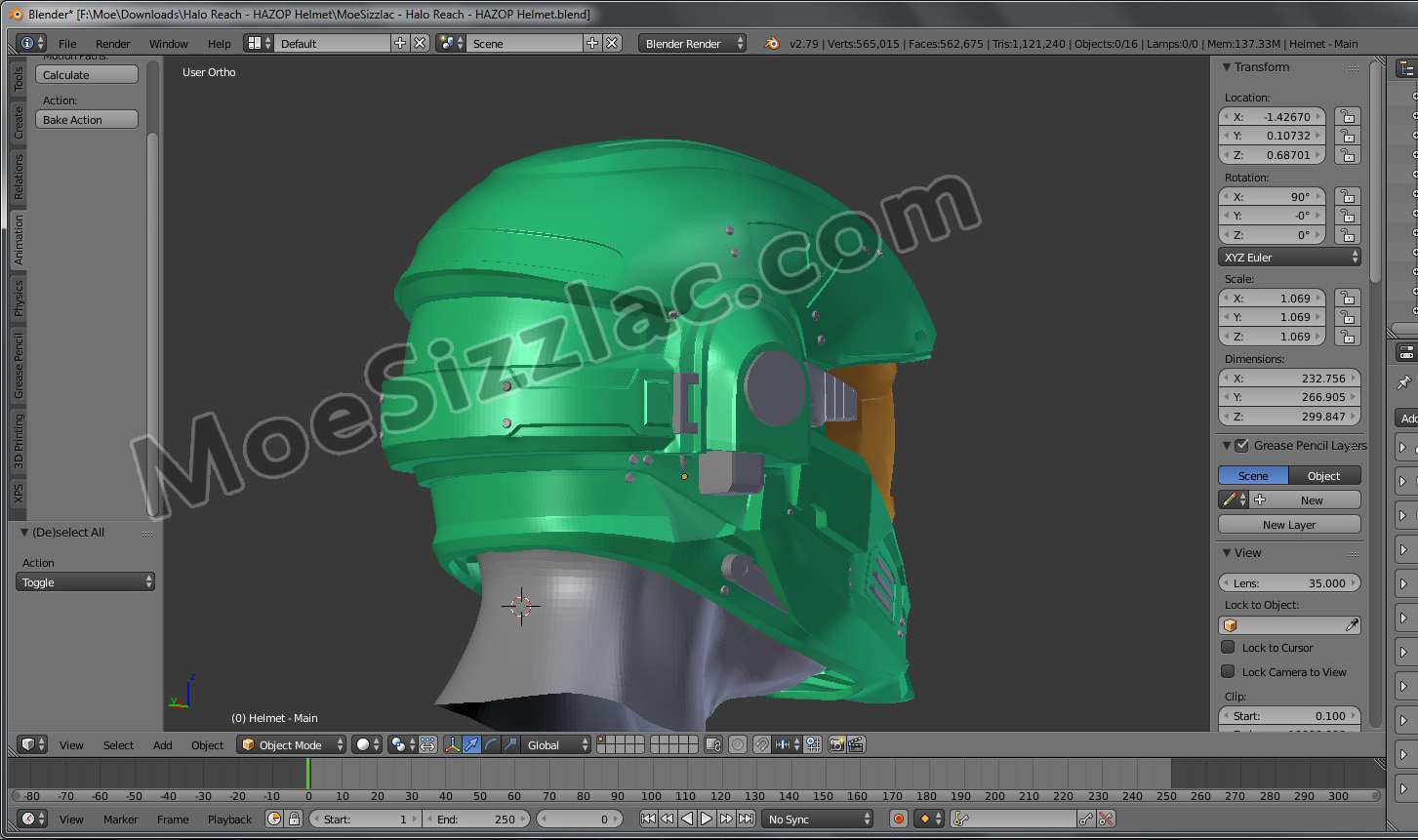Collapse the (De)select All panel

(24, 532)
